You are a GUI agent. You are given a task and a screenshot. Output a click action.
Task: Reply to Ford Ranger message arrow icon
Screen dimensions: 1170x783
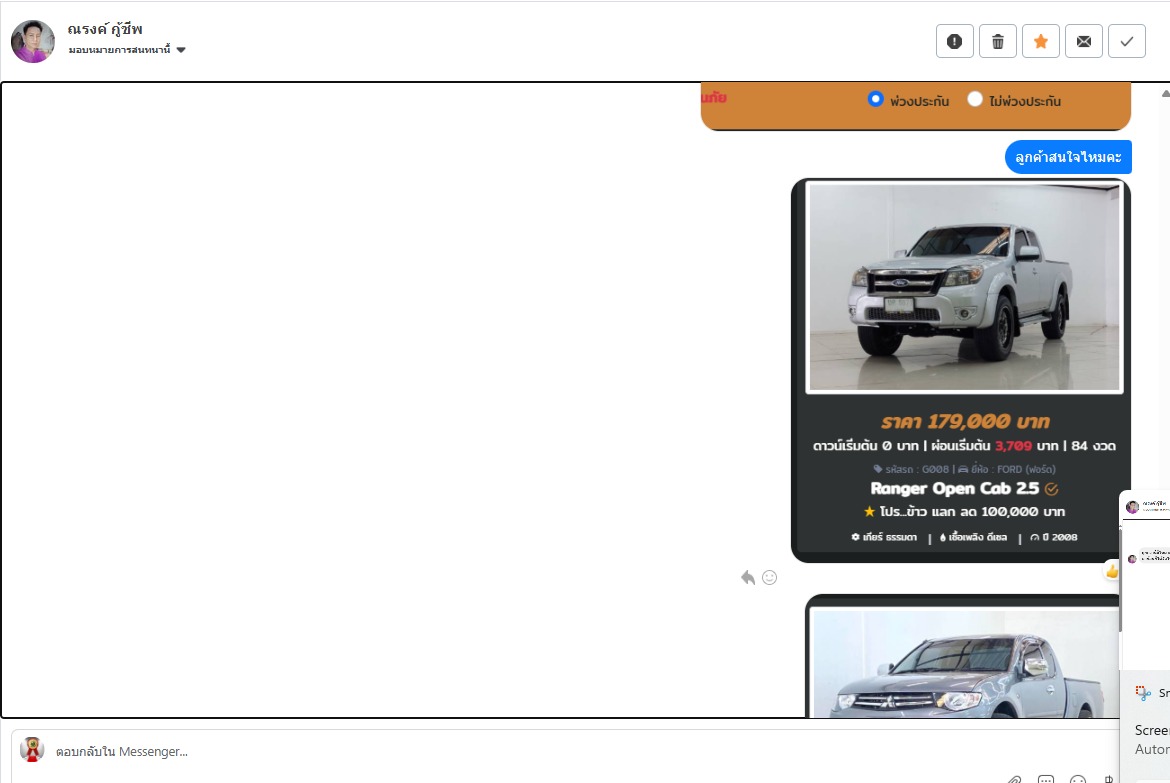[x=748, y=577]
